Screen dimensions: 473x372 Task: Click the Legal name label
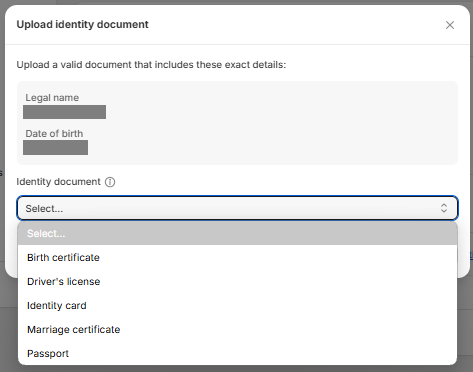(x=52, y=98)
